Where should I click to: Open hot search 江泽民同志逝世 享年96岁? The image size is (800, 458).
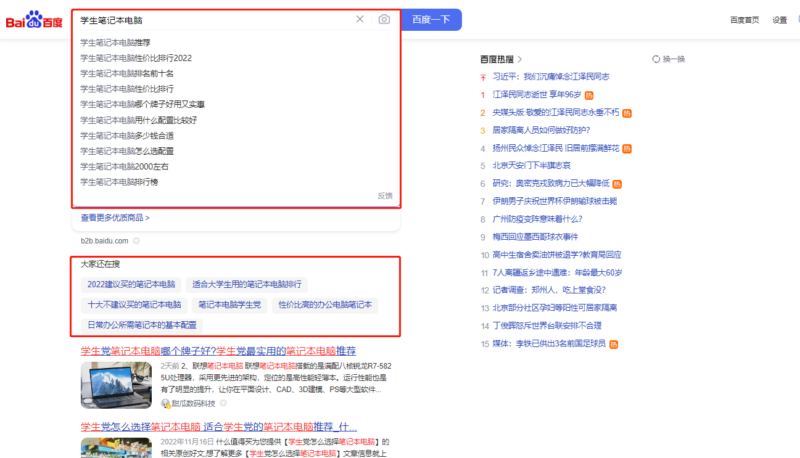[x=537, y=94]
